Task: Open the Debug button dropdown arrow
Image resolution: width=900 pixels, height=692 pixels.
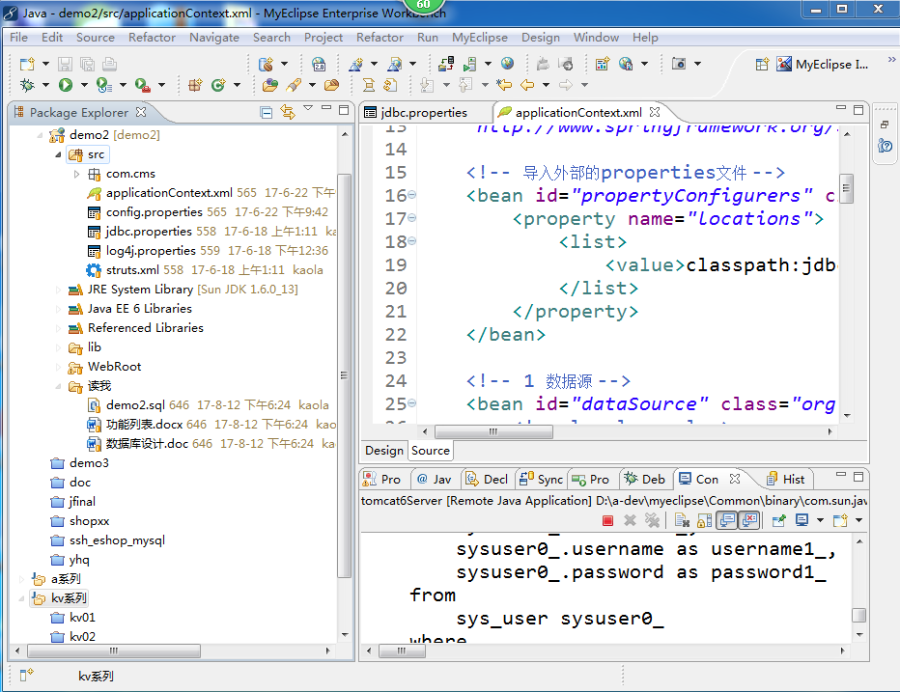Action: pos(45,85)
